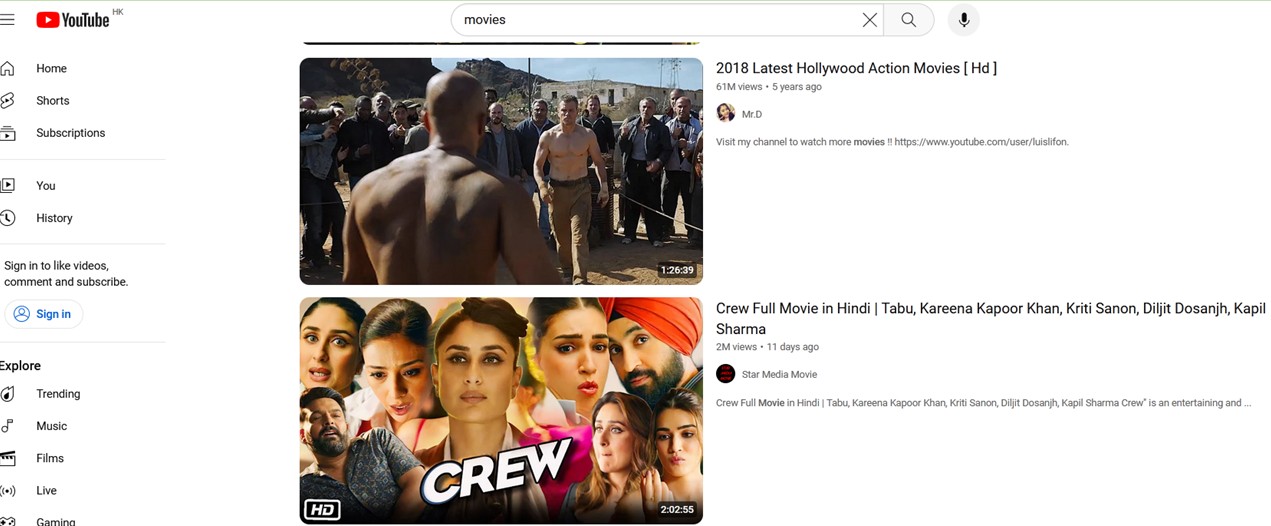Open Star Media Movie channel name
The width and height of the screenshot is (1271, 526).
tap(779, 374)
